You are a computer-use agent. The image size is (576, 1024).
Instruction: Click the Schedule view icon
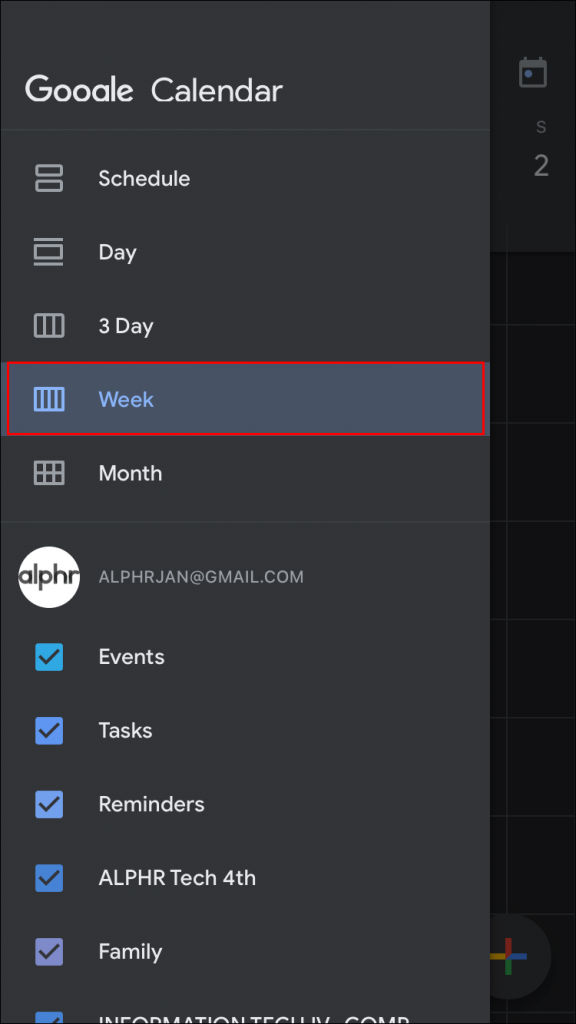pyautogui.click(x=49, y=178)
